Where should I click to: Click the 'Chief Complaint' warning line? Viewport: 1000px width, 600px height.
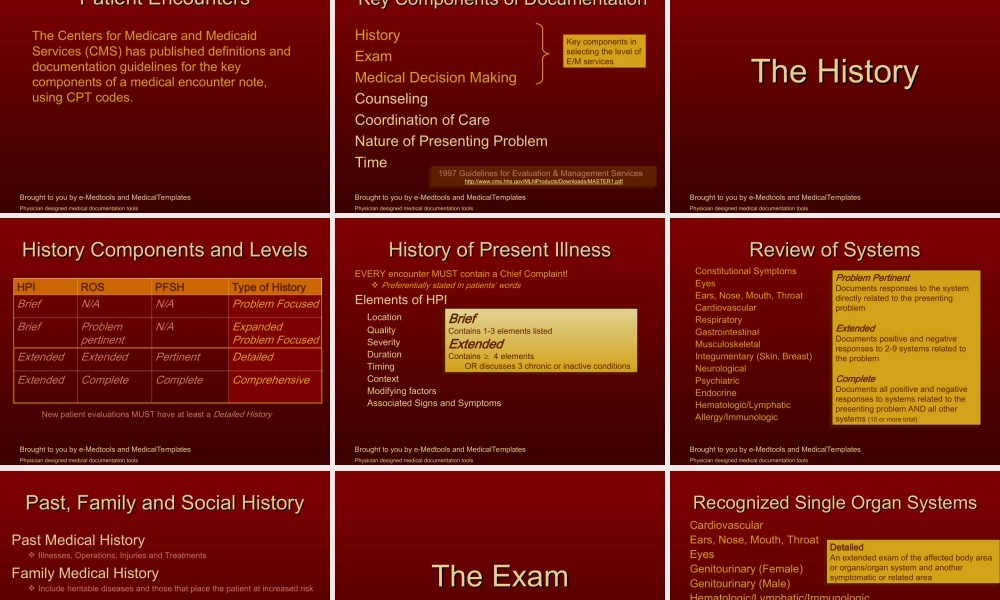(x=480, y=271)
